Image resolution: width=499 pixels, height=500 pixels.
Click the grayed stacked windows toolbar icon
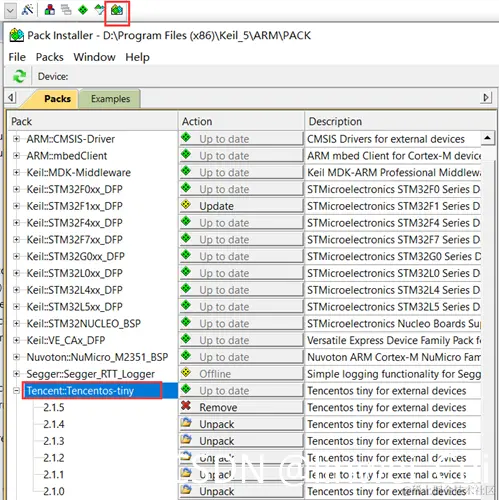66,10
